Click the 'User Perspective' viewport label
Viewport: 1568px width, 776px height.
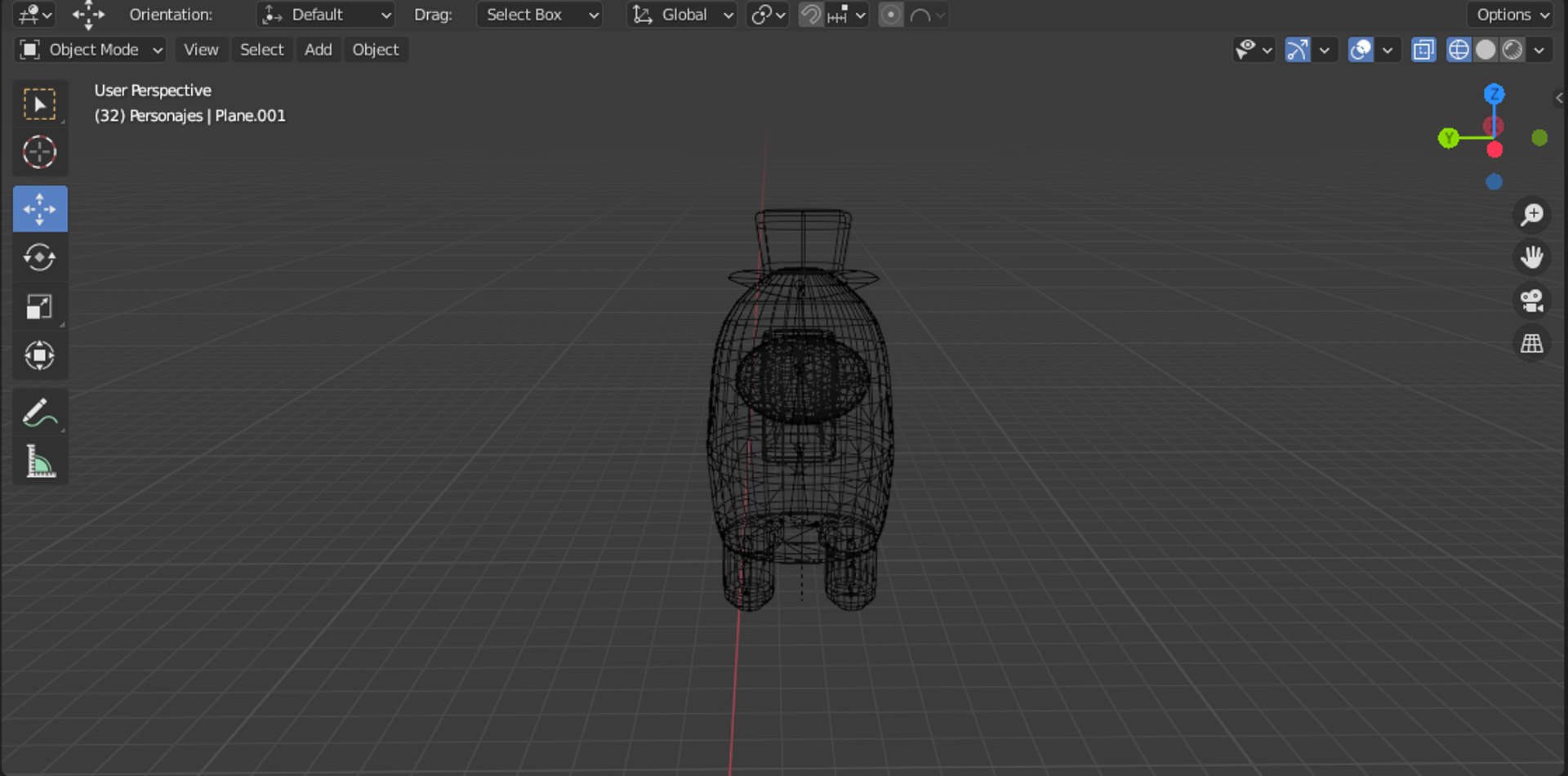(x=153, y=91)
